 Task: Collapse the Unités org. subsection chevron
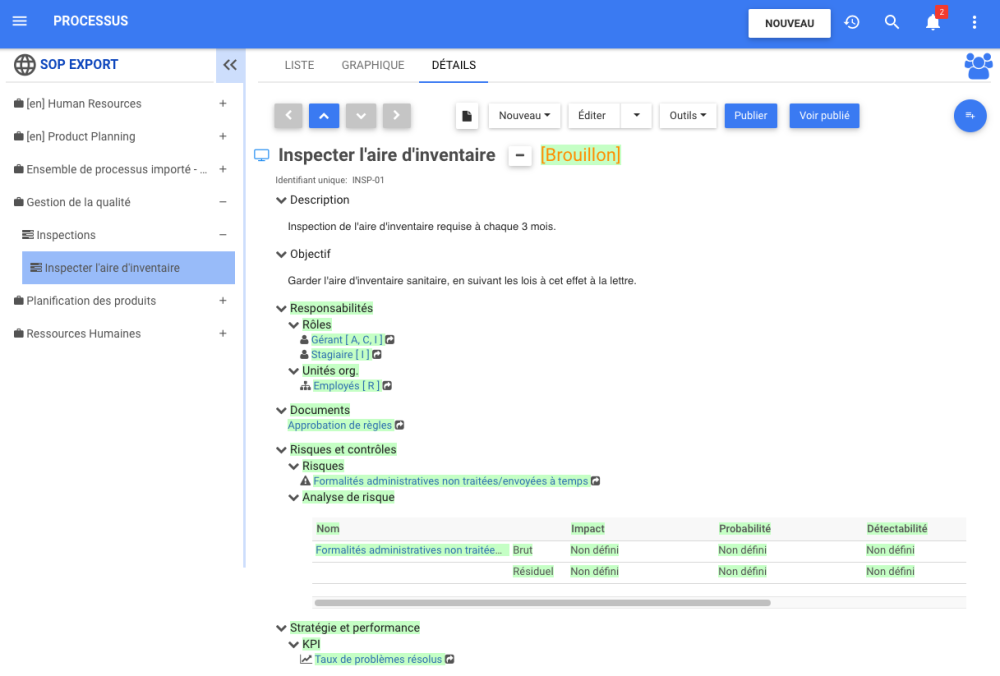click(x=293, y=371)
